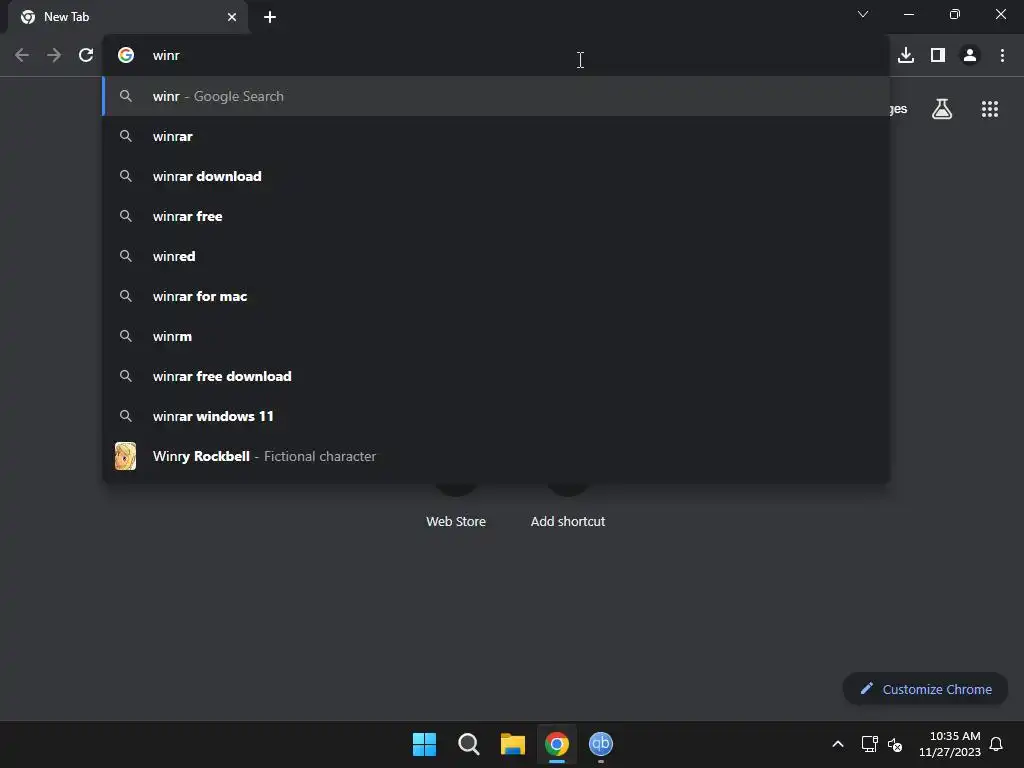Select the 'winred' suggestion

(x=496, y=256)
